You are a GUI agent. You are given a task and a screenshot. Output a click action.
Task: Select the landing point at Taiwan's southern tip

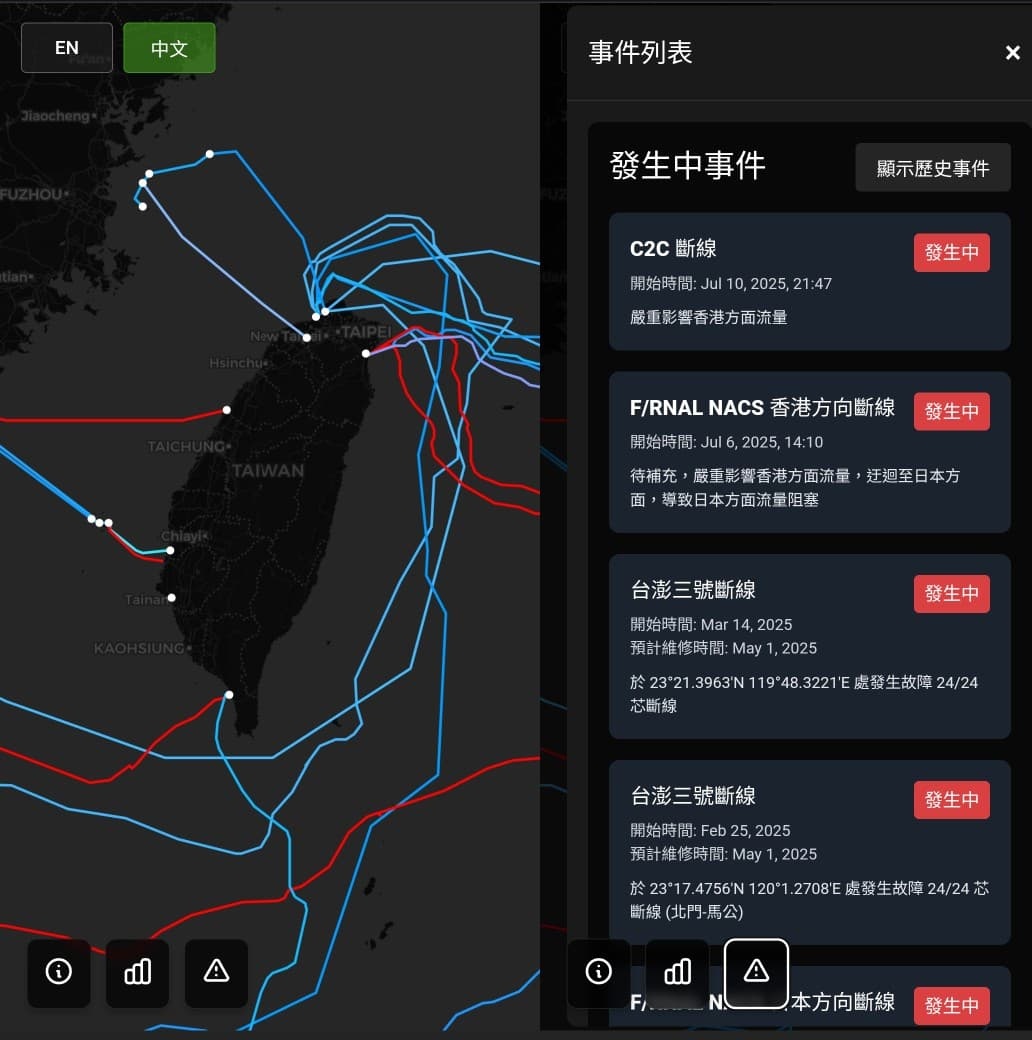(x=229, y=695)
